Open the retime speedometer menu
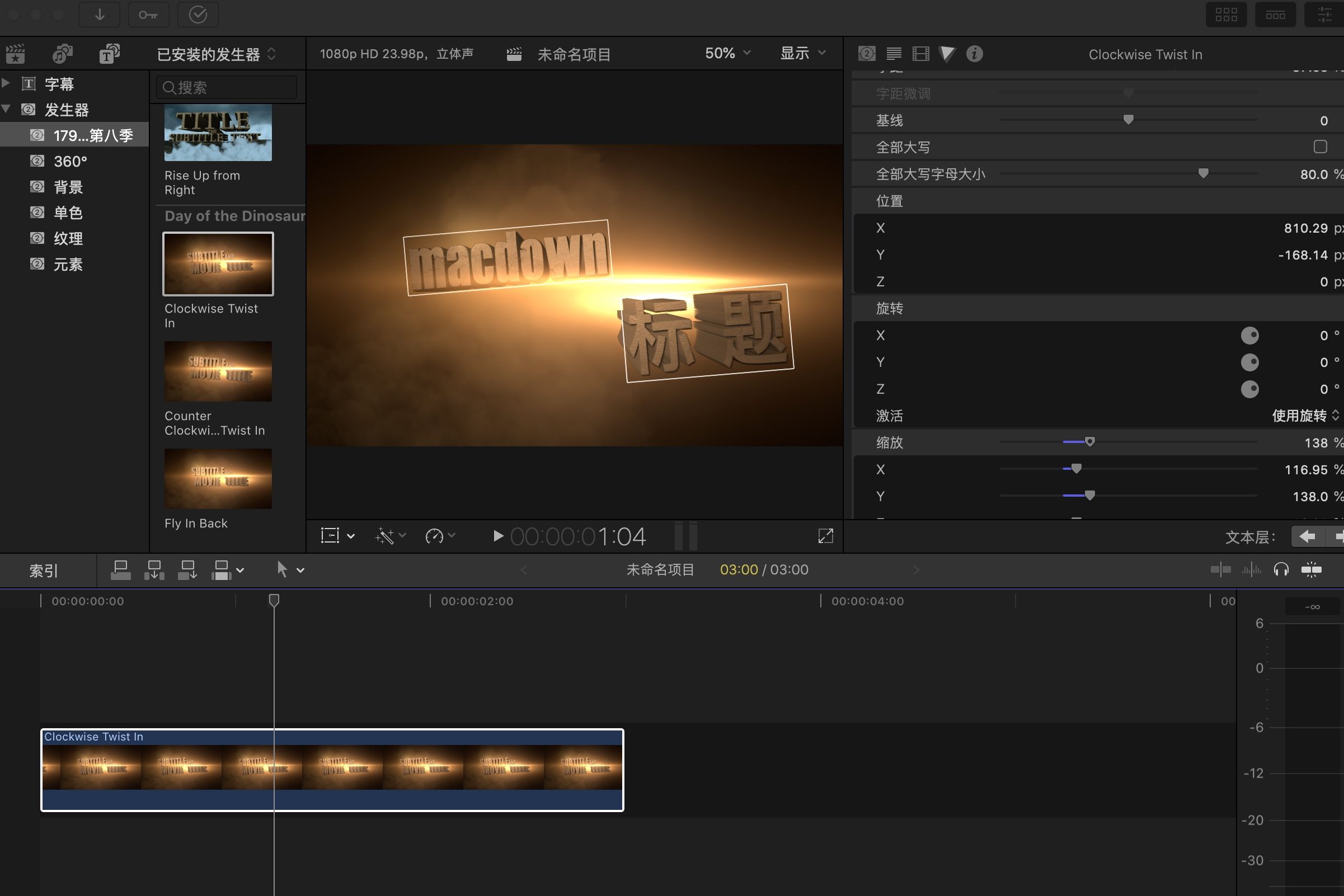Viewport: 1344px width, 896px height. coord(440,536)
